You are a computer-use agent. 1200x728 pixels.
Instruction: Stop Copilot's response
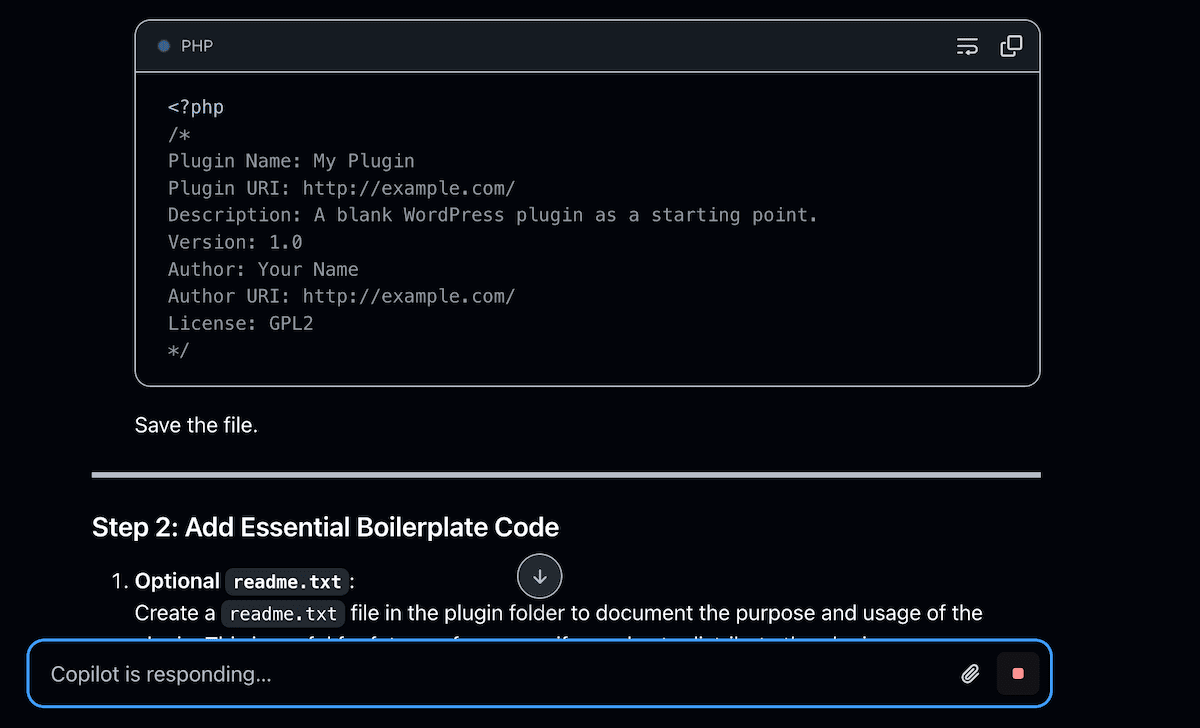tap(1018, 674)
